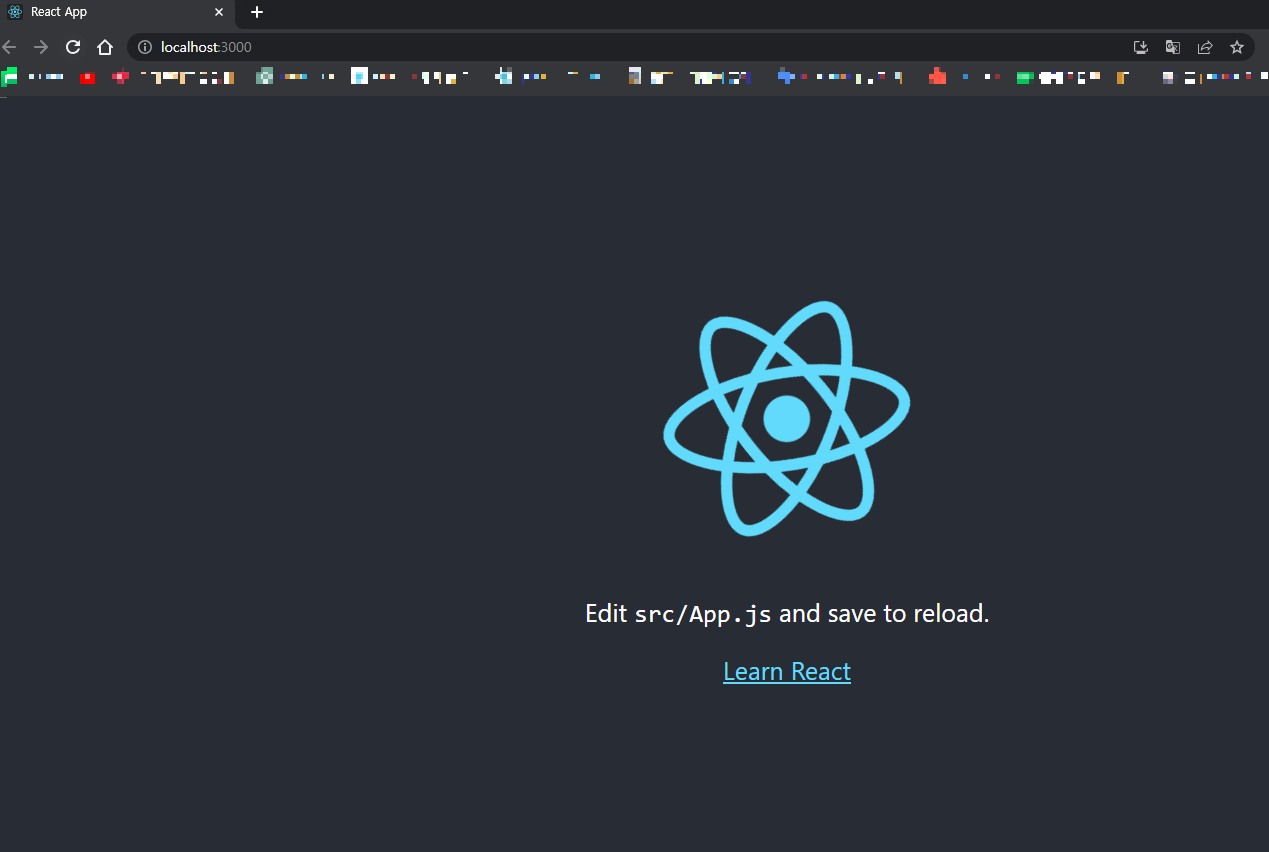Image resolution: width=1269 pixels, height=852 pixels.
Task: Reload the localhost:3000 page
Action: [x=73, y=47]
